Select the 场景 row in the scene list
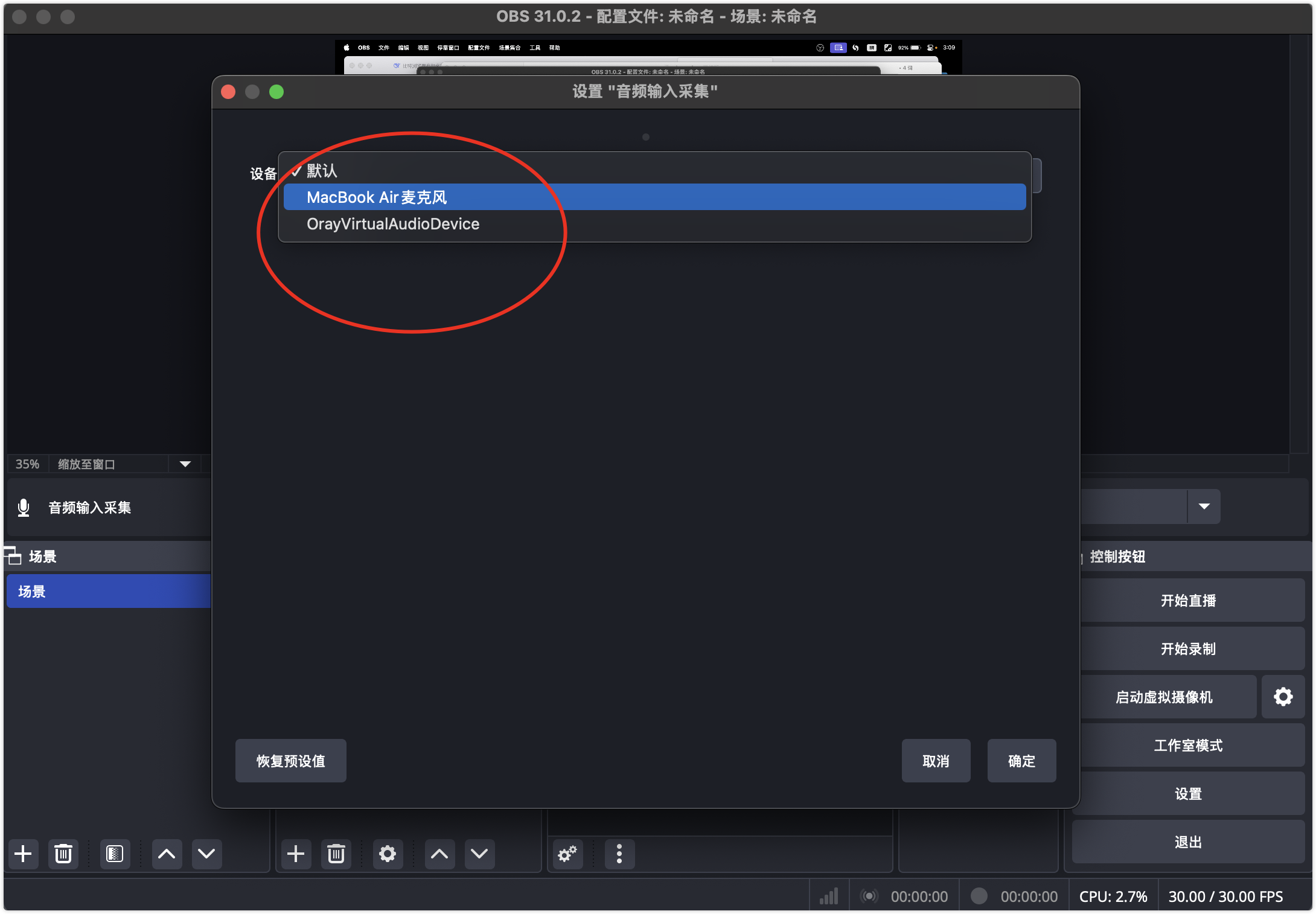This screenshot has width=1316, height=914. click(x=109, y=591)
